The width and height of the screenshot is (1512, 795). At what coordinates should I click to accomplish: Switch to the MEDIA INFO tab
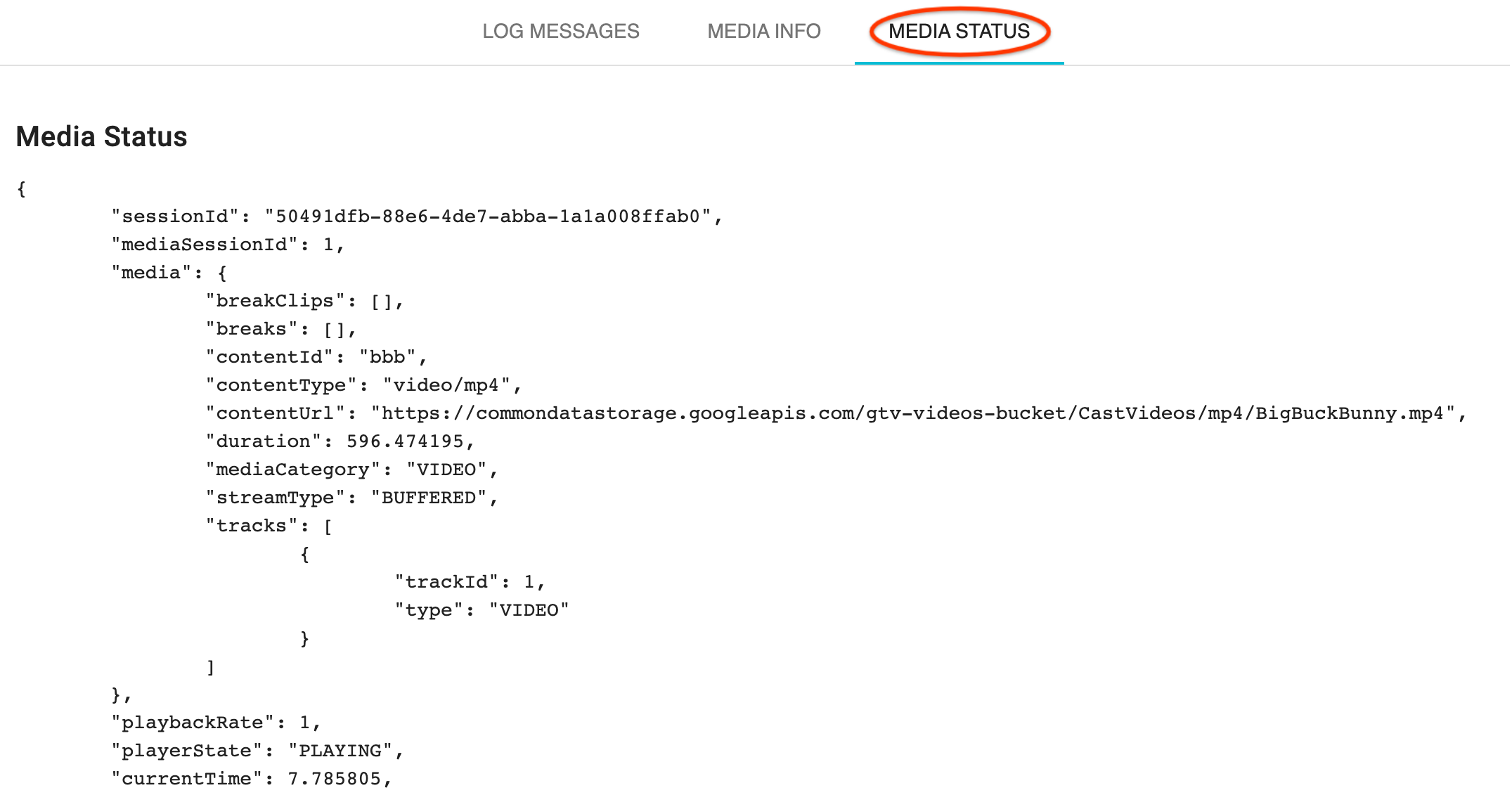pos(763,31)
